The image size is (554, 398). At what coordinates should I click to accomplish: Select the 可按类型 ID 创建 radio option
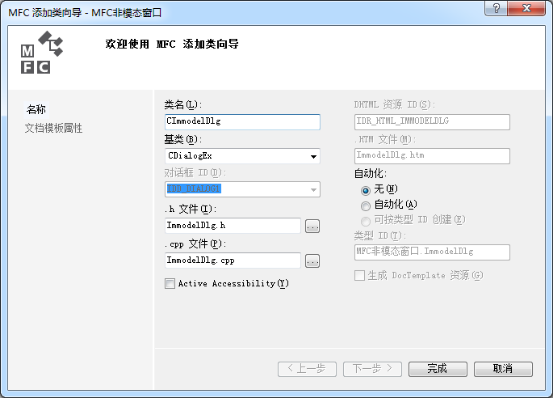pyautogui.click(x=366, y=221)
